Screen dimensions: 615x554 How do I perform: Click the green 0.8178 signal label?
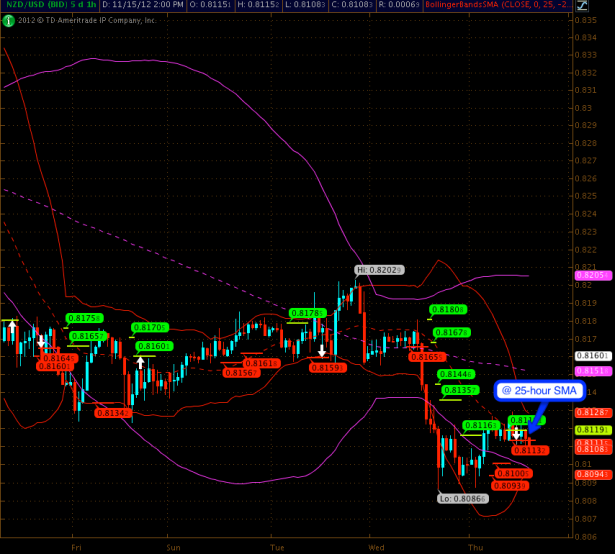pyautogui.click(x=307, y=313)
